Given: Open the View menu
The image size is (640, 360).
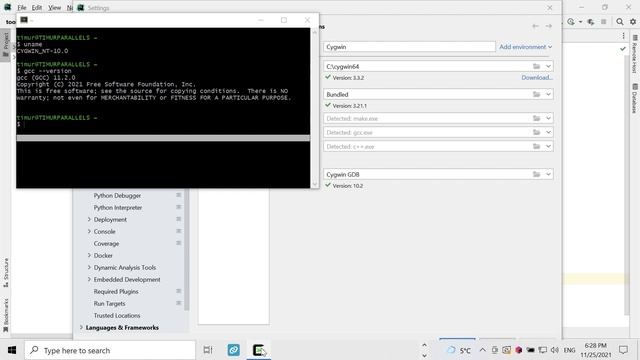Looking at the screenshot, I should 54,8.
